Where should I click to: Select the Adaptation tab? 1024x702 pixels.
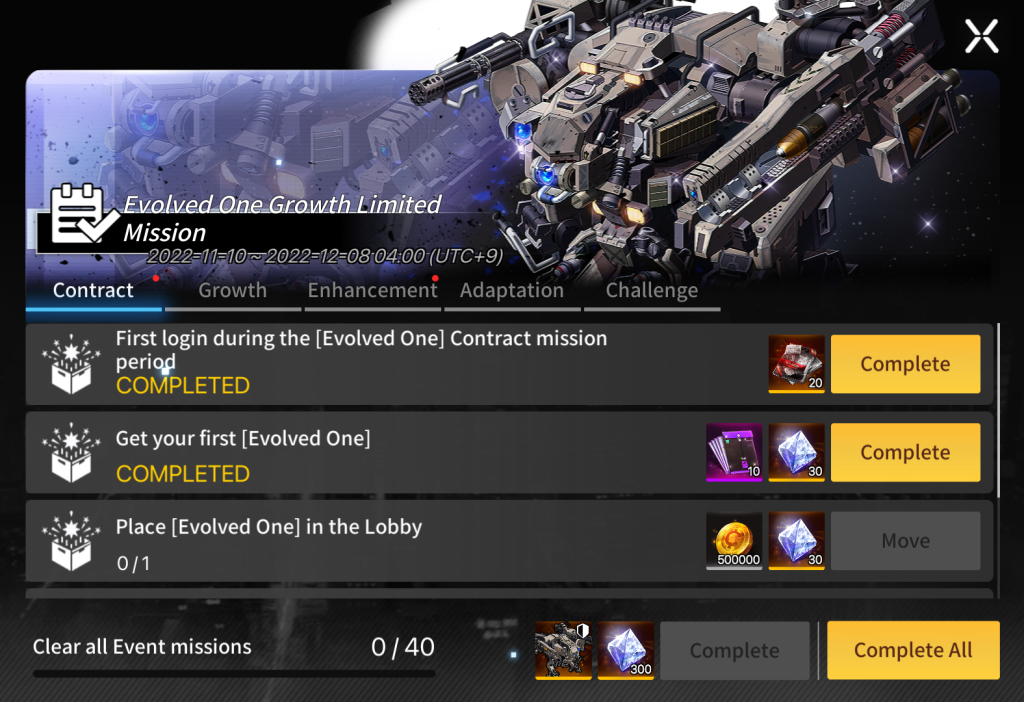click(x=512, y=291)
